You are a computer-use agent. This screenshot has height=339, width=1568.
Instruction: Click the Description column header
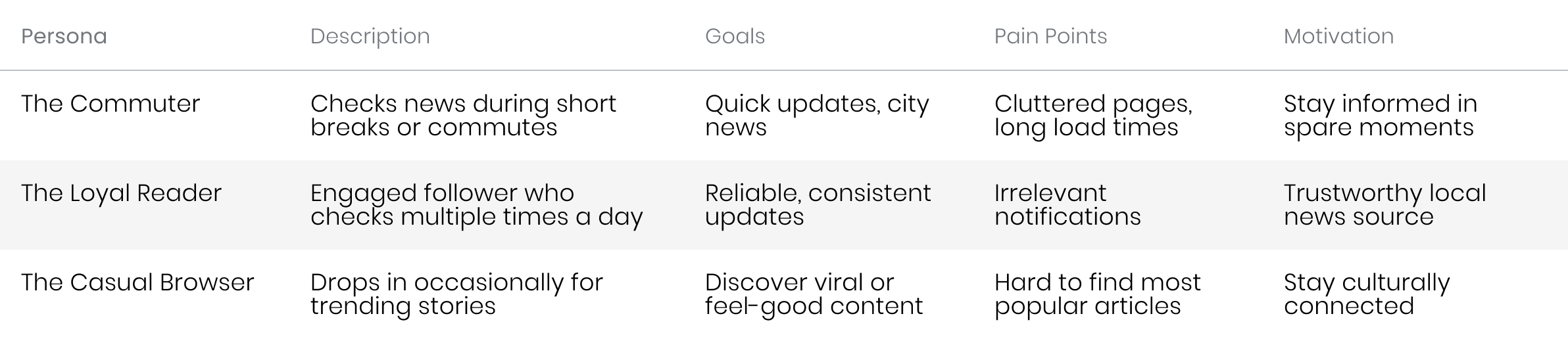click(370, 35)
